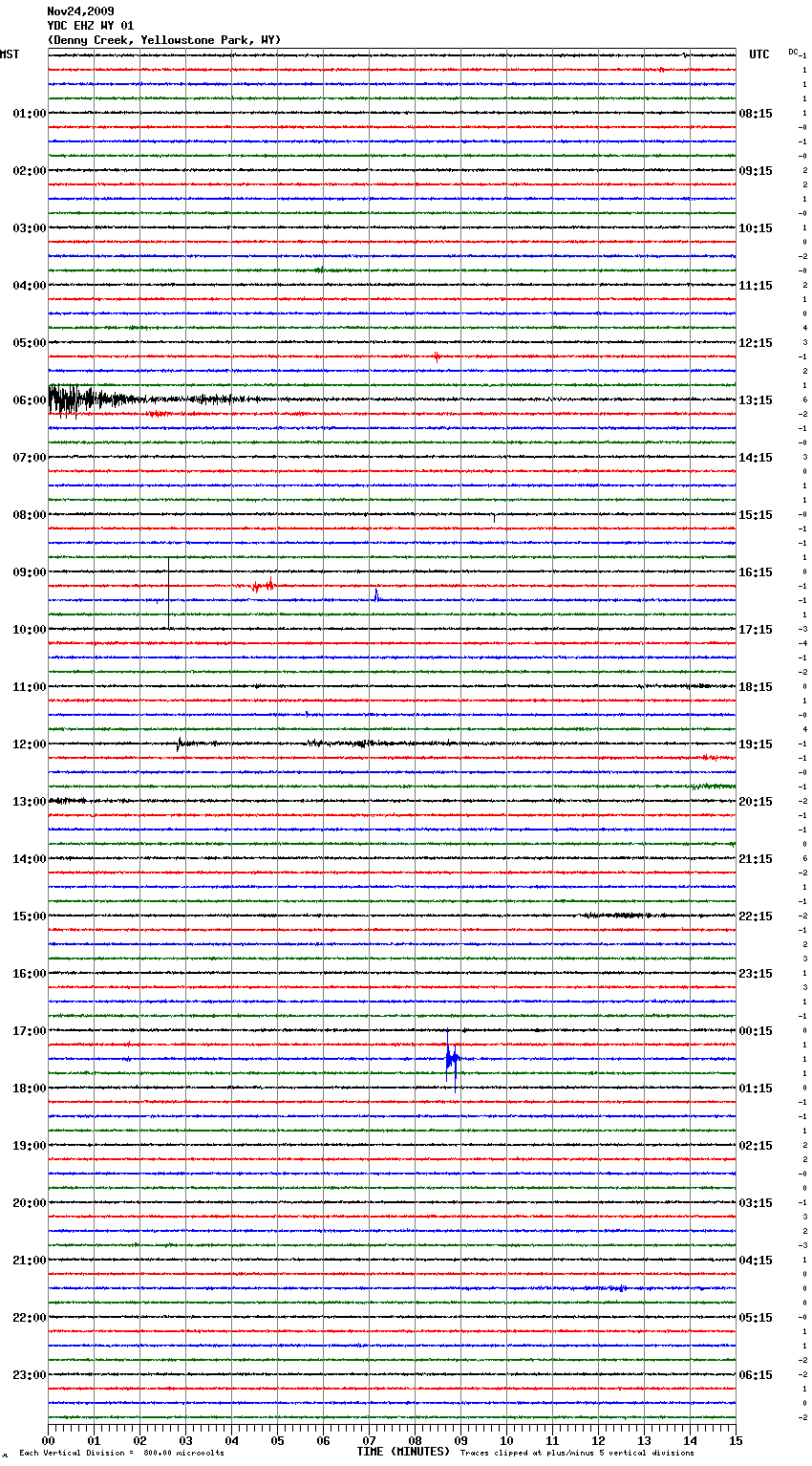
Task: Click the 05:15 UTC time label
Action: pos(756,1318)
